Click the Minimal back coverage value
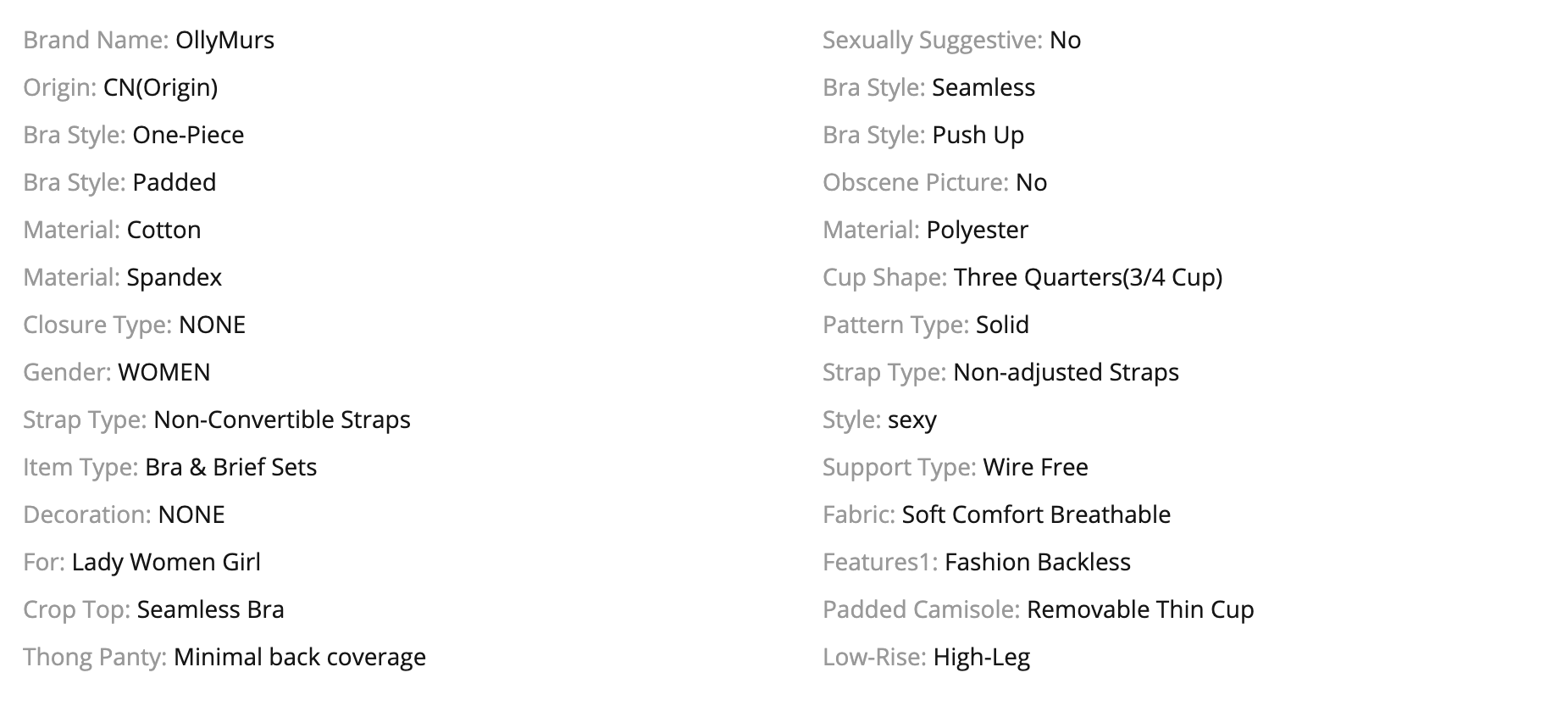Viewport: 1568px width, 706px height. [300, 658]
